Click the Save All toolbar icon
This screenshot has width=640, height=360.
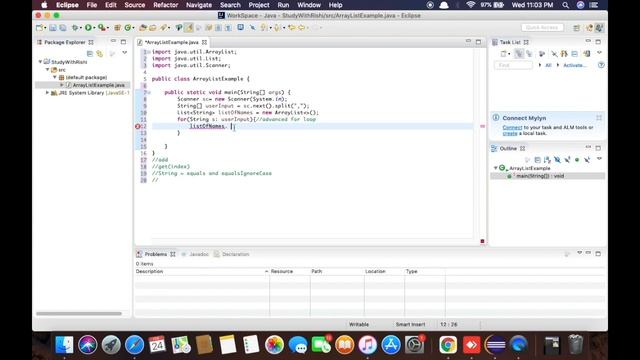(62, 28)
